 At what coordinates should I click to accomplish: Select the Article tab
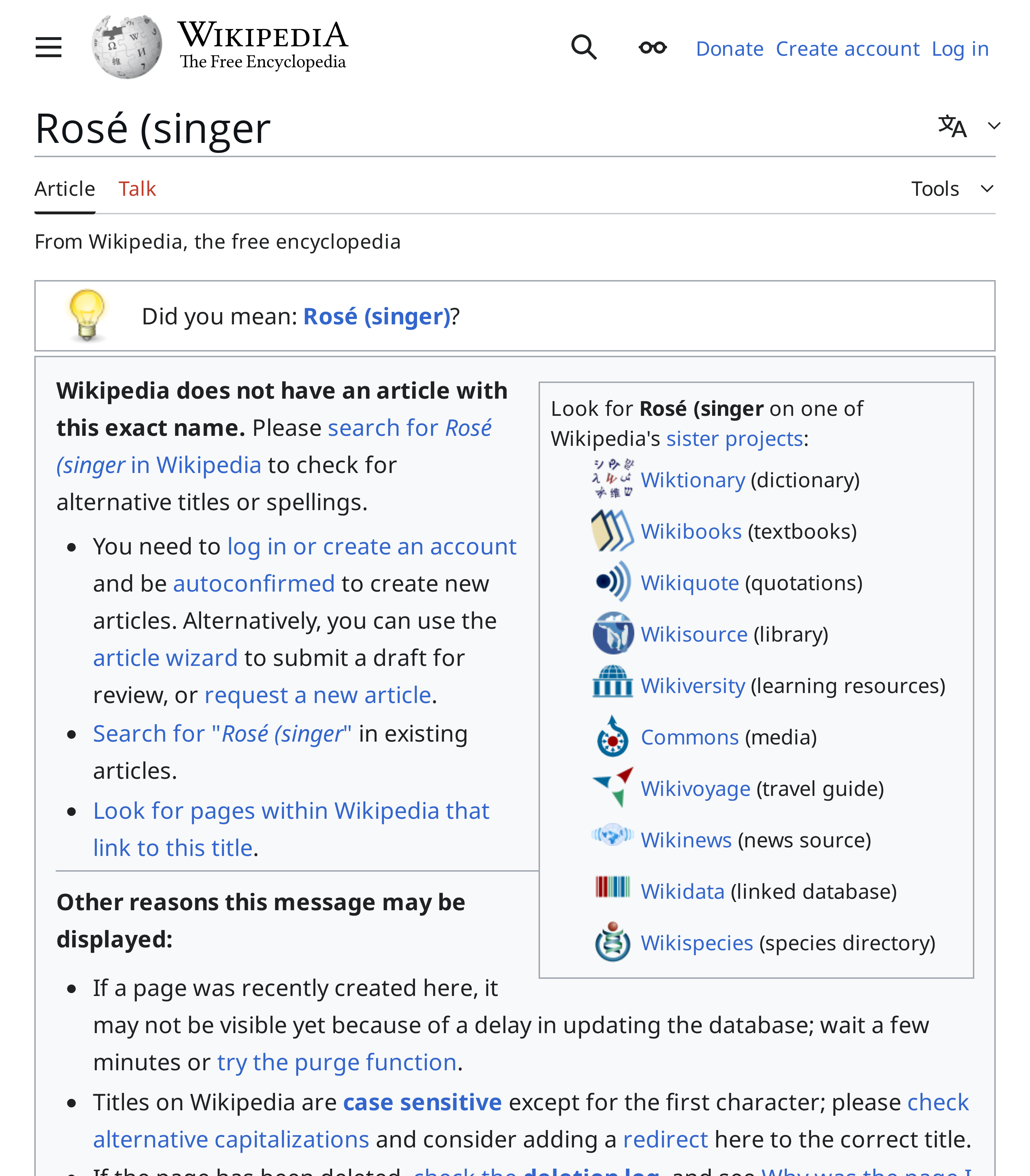[64, 188]
